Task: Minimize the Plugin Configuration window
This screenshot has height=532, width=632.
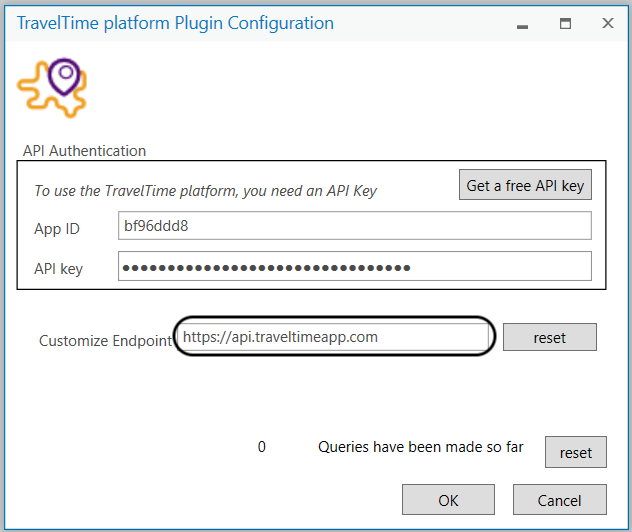Action: pyautogui.click(x=522, y=24)
